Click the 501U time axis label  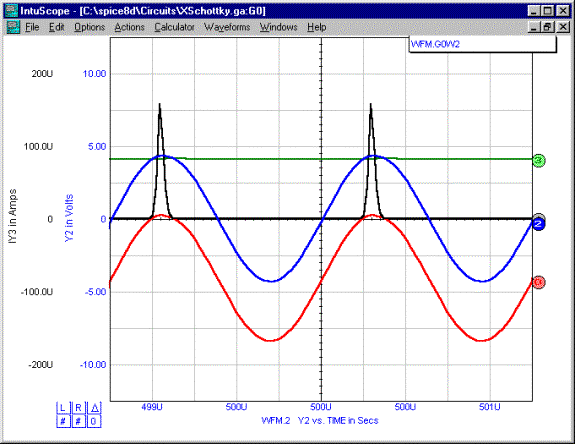coord(490,407)
